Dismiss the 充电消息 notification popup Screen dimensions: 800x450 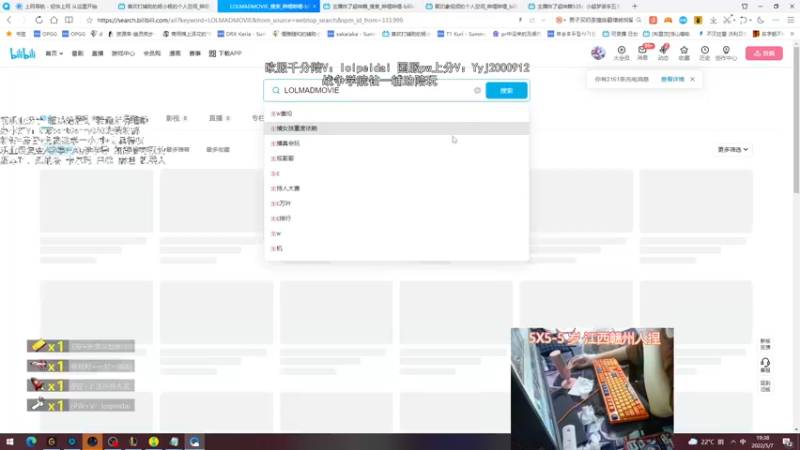click(692, 79)
